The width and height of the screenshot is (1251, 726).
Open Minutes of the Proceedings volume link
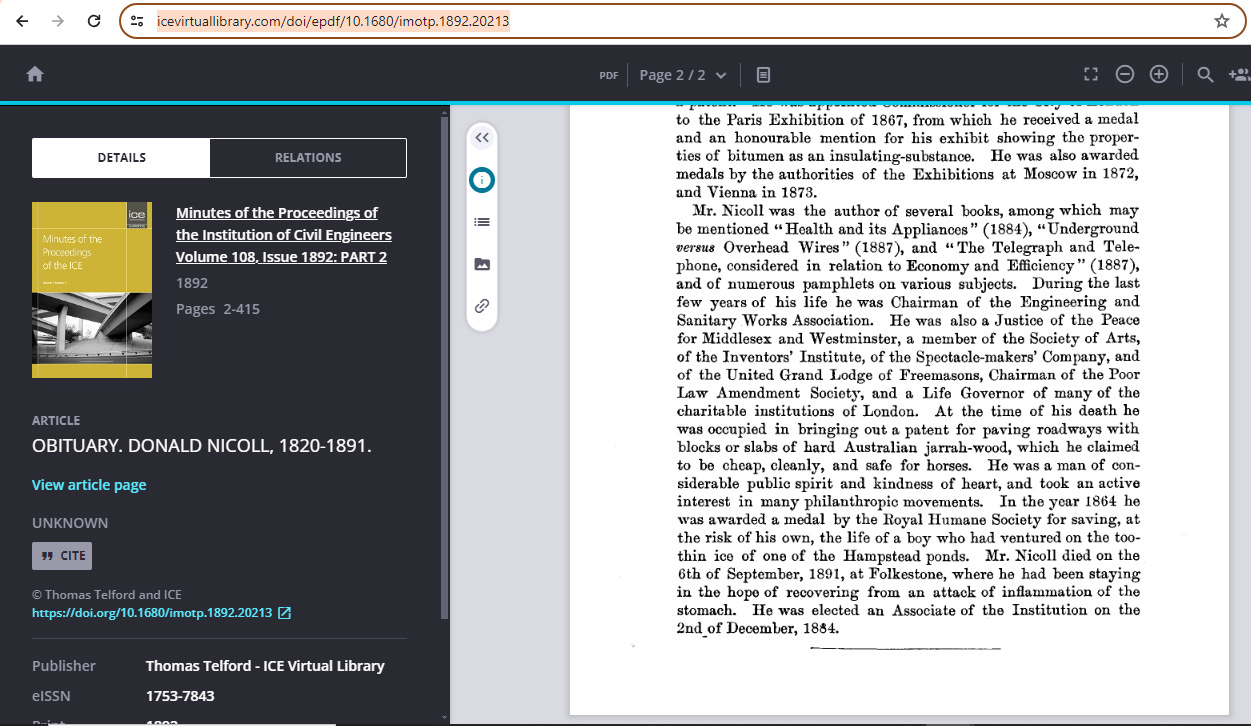[x=284, y=235]
